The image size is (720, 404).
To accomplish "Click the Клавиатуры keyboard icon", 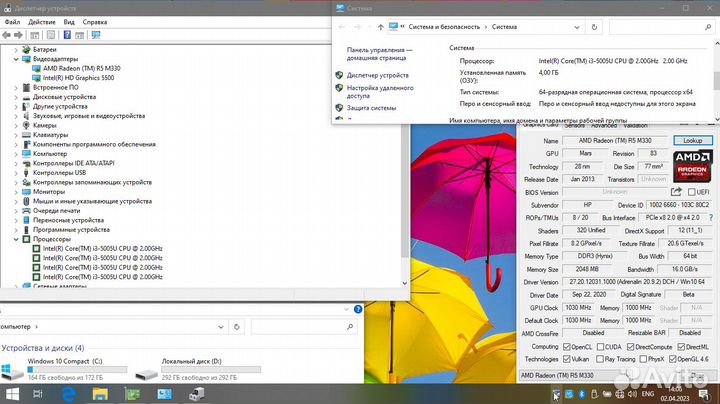I will [x=26, y=135].
